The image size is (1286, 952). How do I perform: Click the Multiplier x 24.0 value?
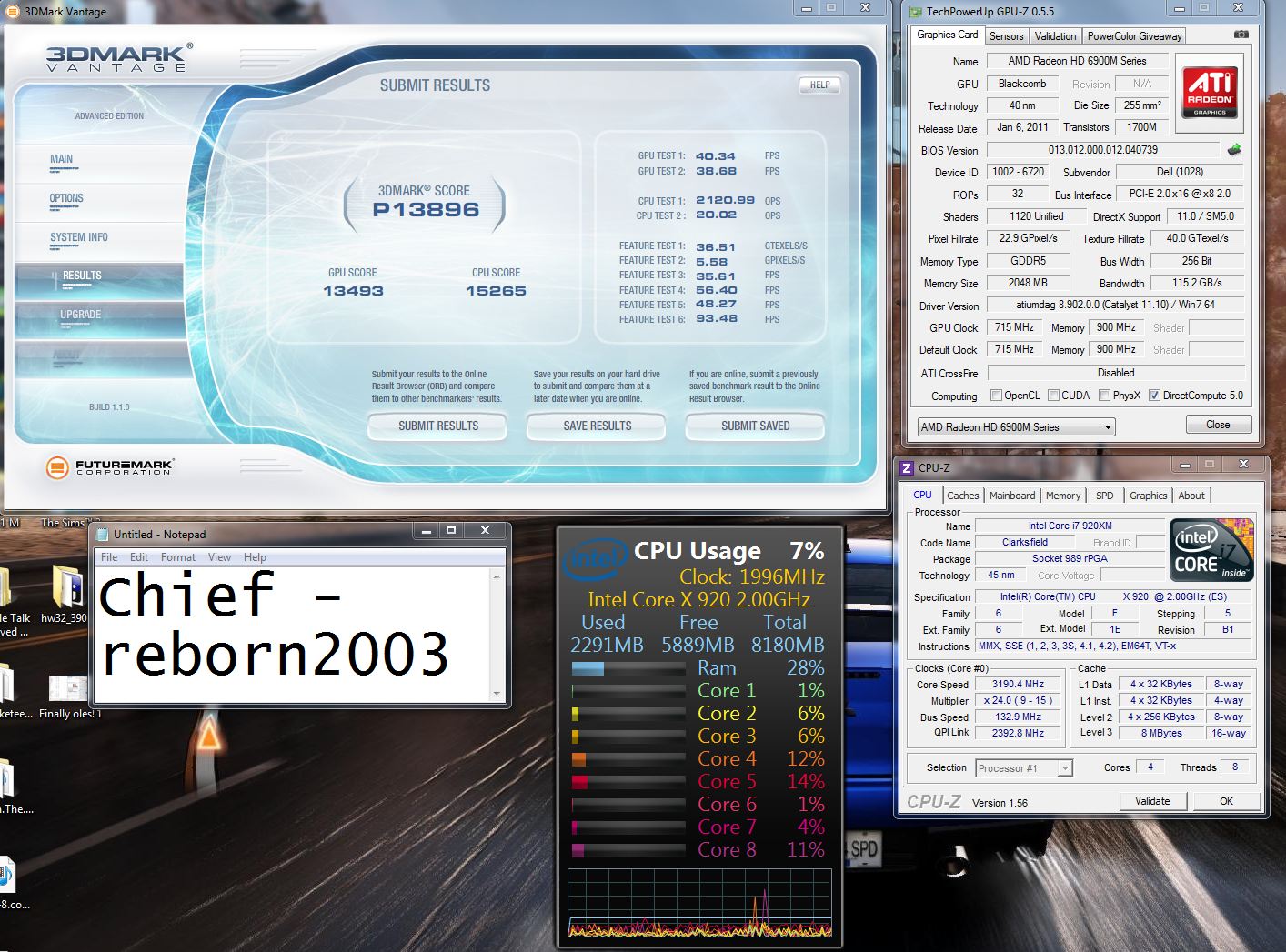coord(1017,700)
